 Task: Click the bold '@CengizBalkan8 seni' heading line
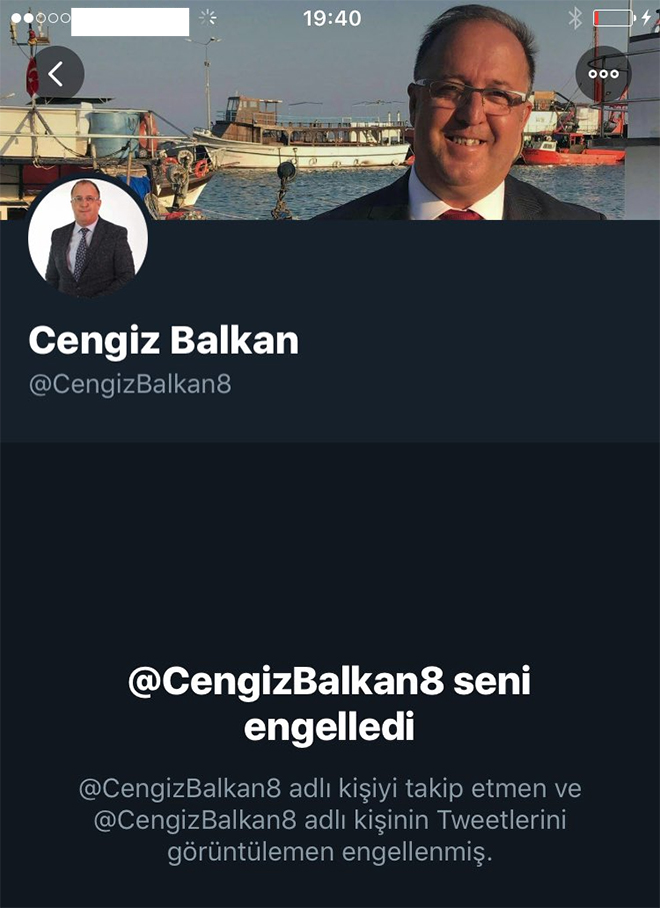point(329,683)
